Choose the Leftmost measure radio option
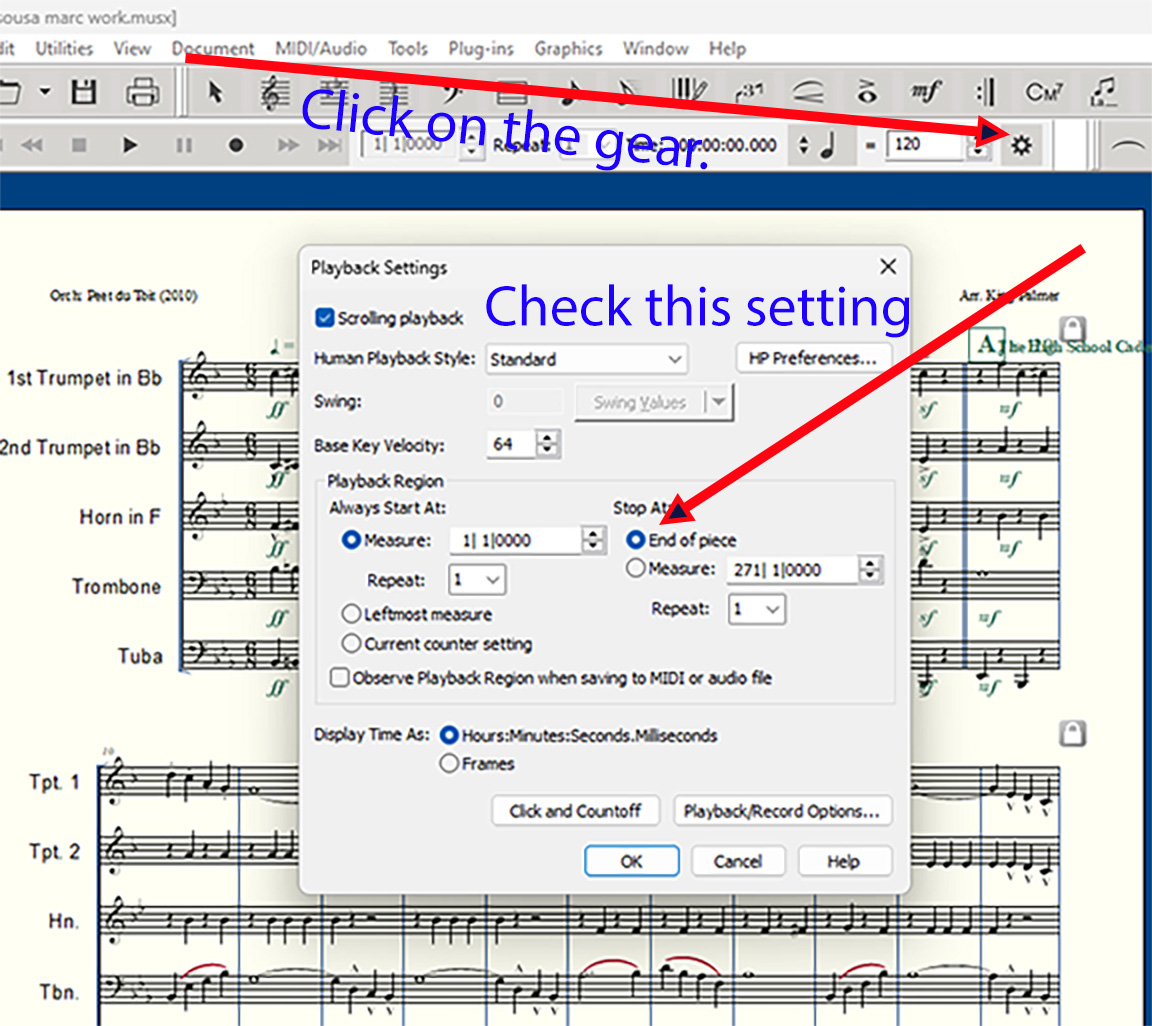 351,614
